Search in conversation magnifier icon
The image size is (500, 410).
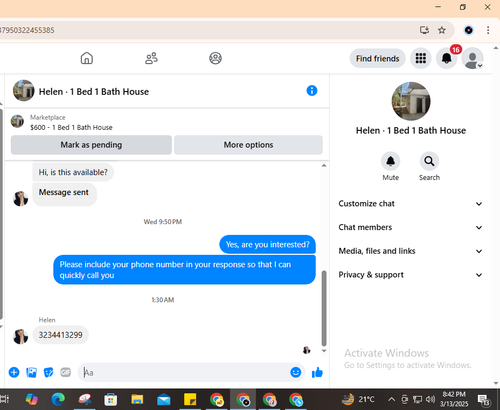(x=429, y=161)
